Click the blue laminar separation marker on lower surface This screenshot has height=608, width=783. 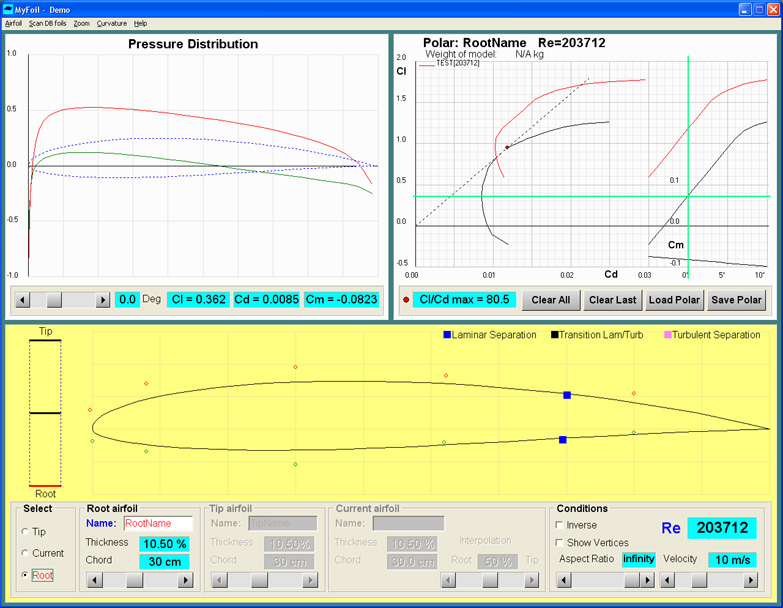coord(563,439)
